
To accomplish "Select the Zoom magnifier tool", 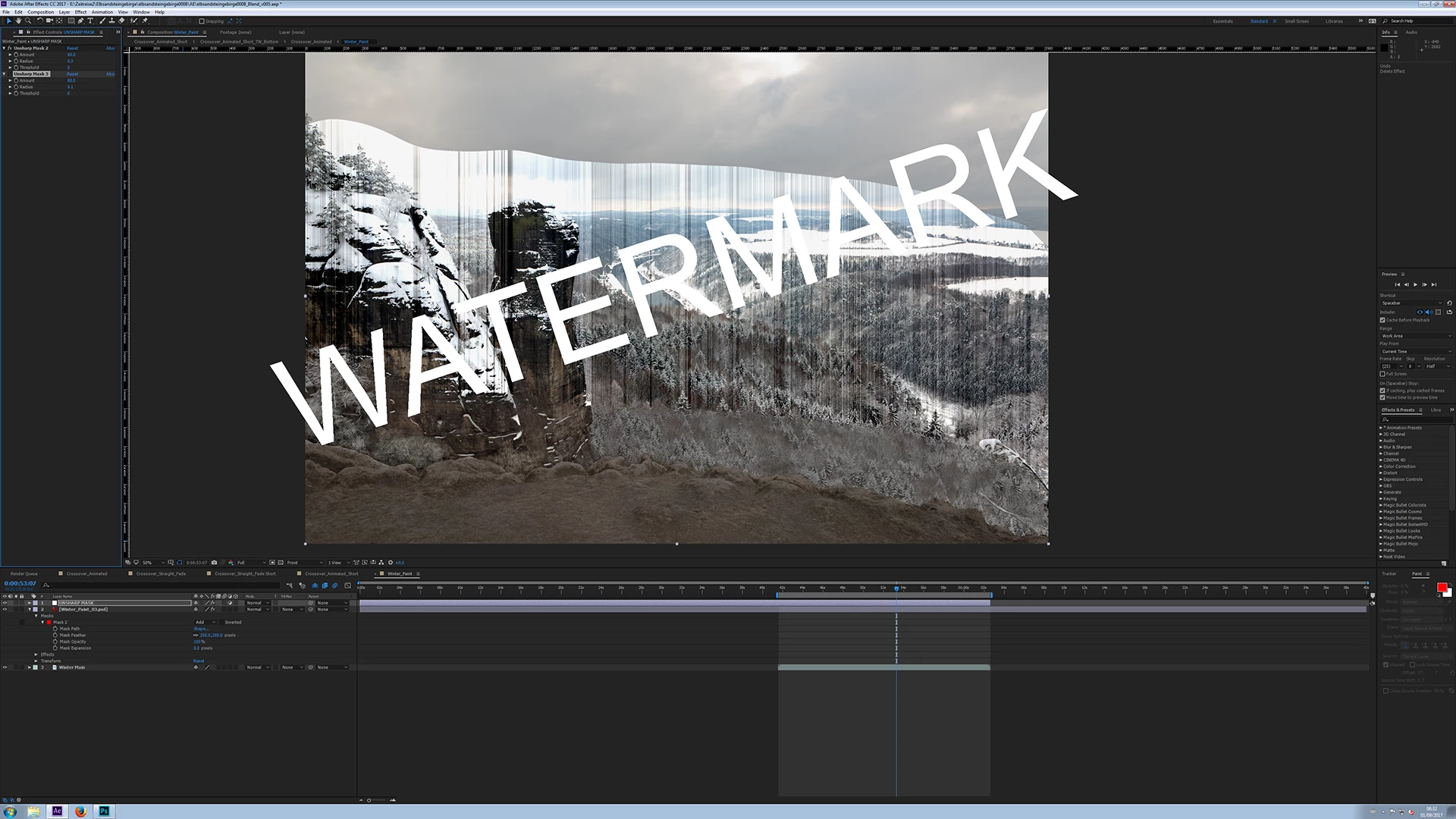I will [x=28, y=21].
